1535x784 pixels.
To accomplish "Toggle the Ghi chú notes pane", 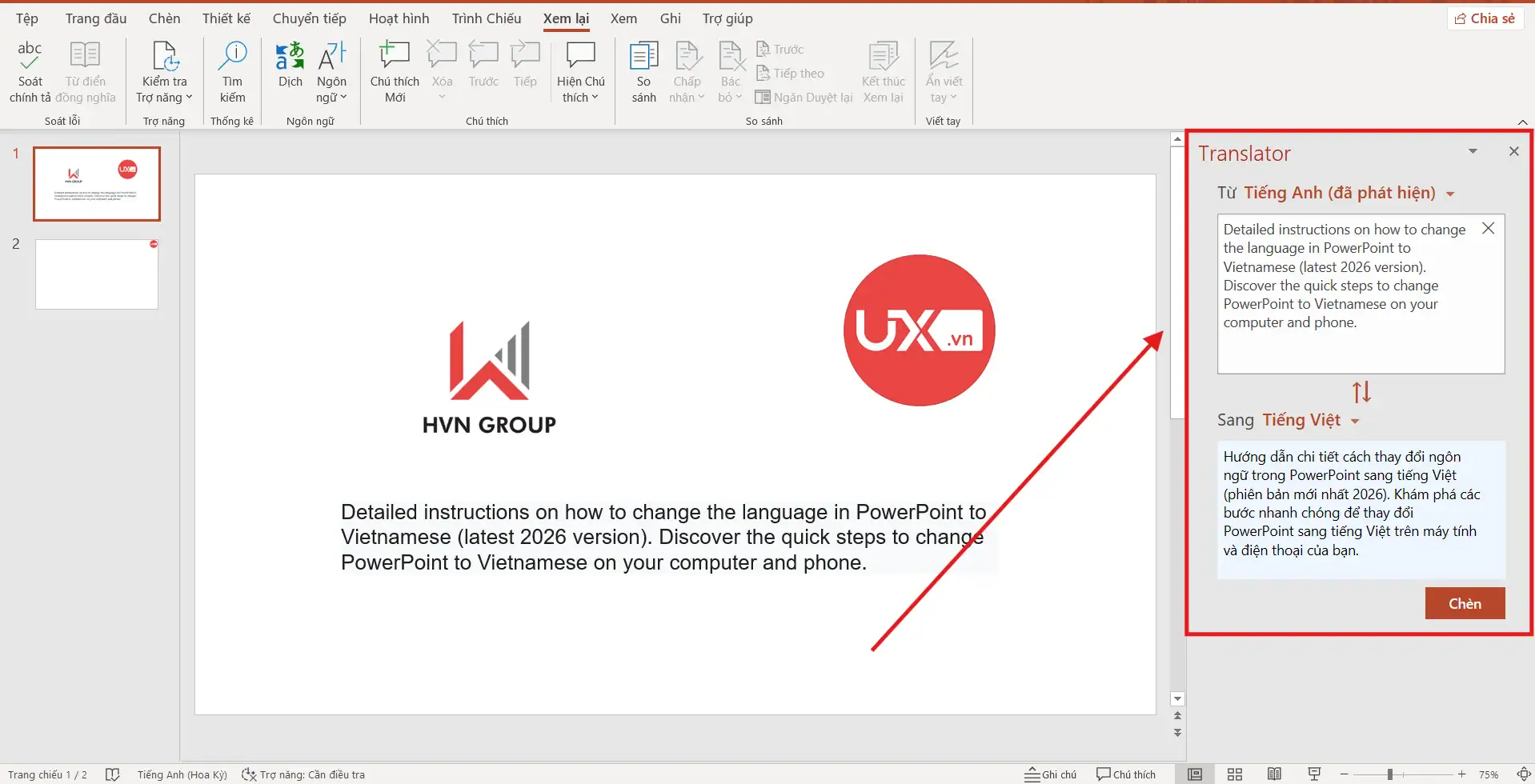I will (1051, 774).
